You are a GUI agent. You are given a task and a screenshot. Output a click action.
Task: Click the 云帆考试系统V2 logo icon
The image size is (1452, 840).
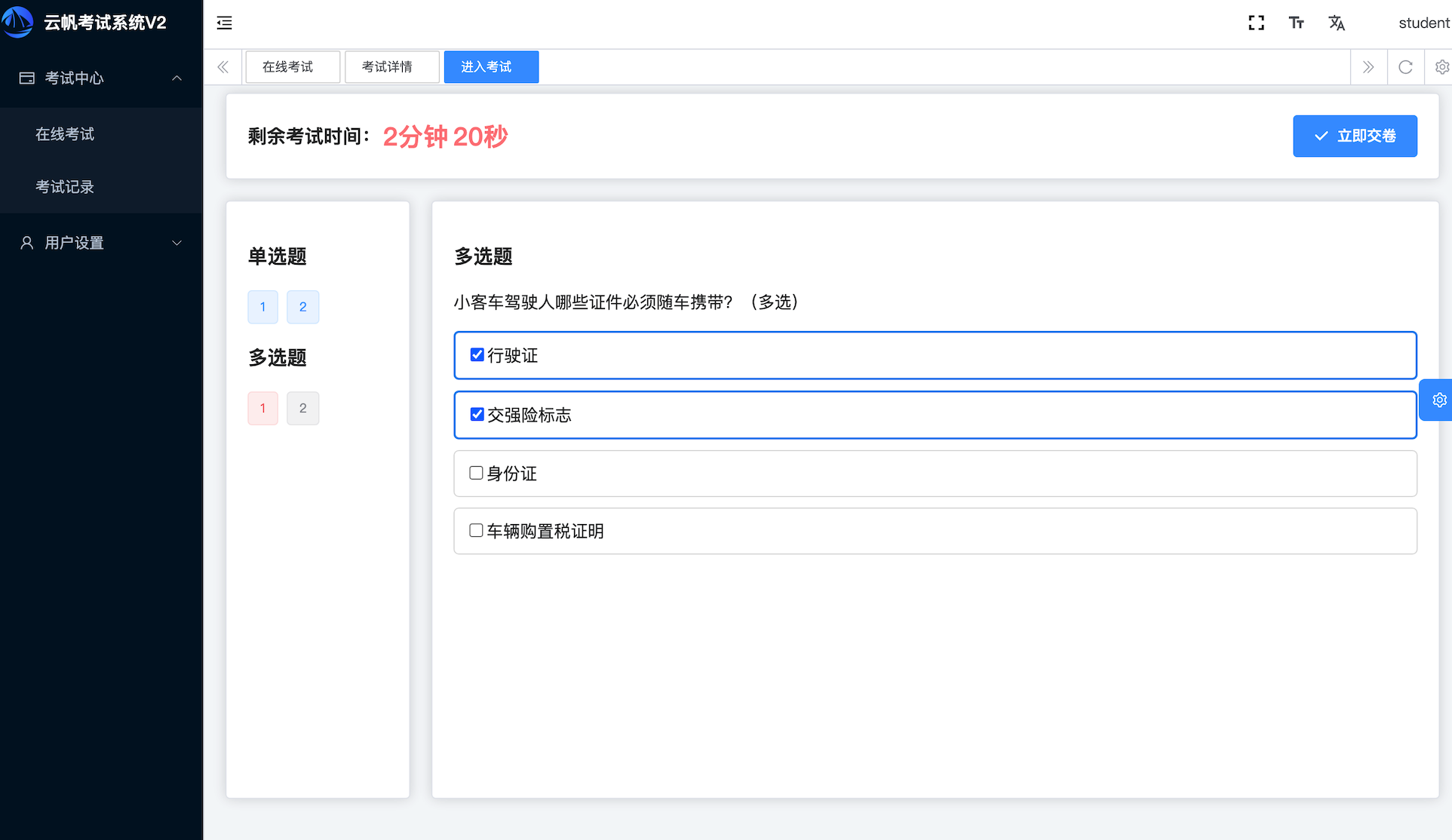pyautogui.click(x=18, y=23)
